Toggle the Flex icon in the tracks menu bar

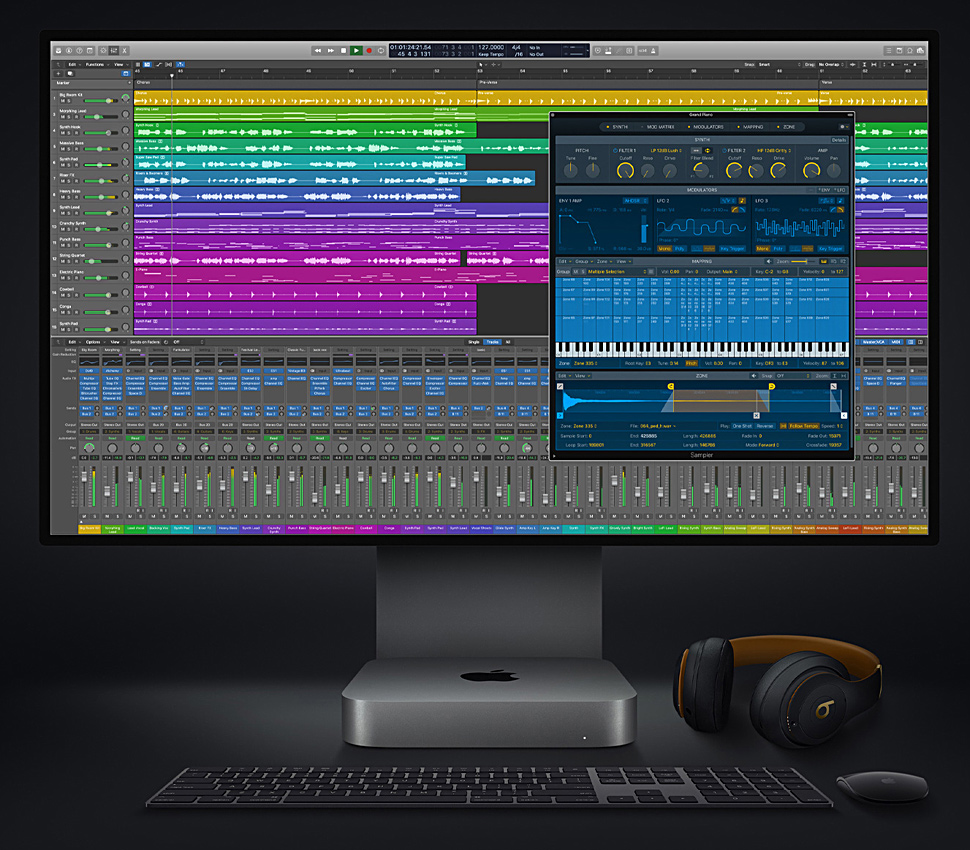click(x=169, y=64)
